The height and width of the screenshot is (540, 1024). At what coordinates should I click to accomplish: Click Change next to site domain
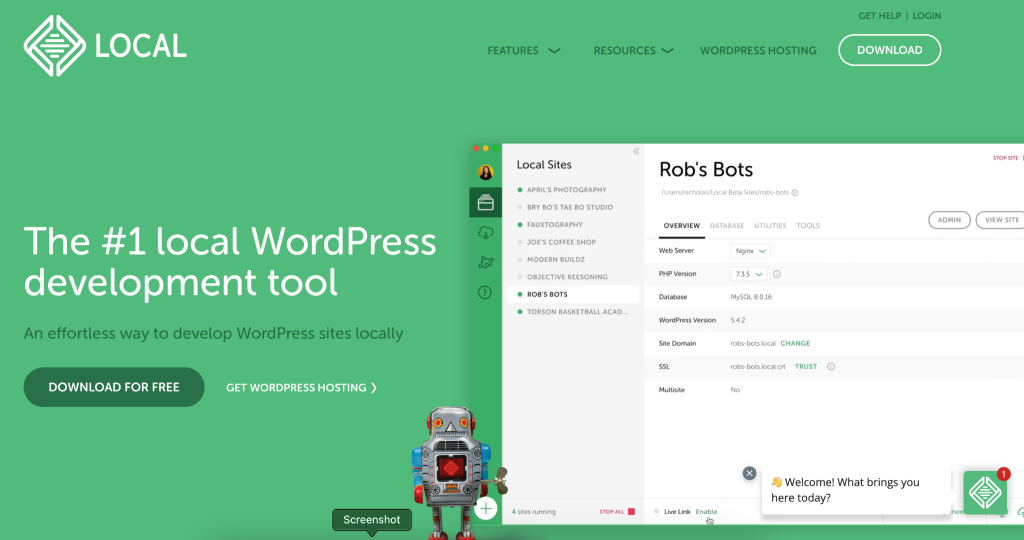[x=795, y=343]
